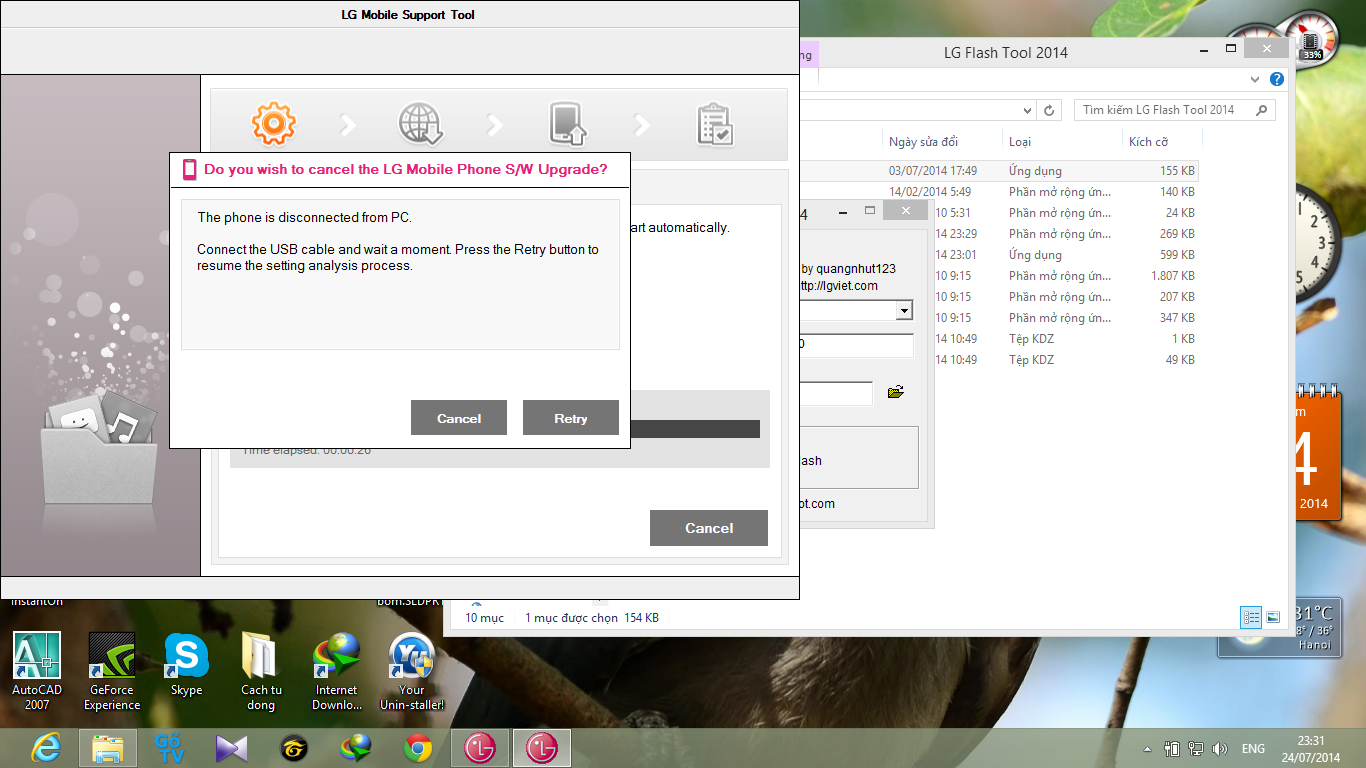Viewport: 1366px width, 768px height.
Task: Switch the ENG input language indicator
Action: click(x=1253, y=749)
